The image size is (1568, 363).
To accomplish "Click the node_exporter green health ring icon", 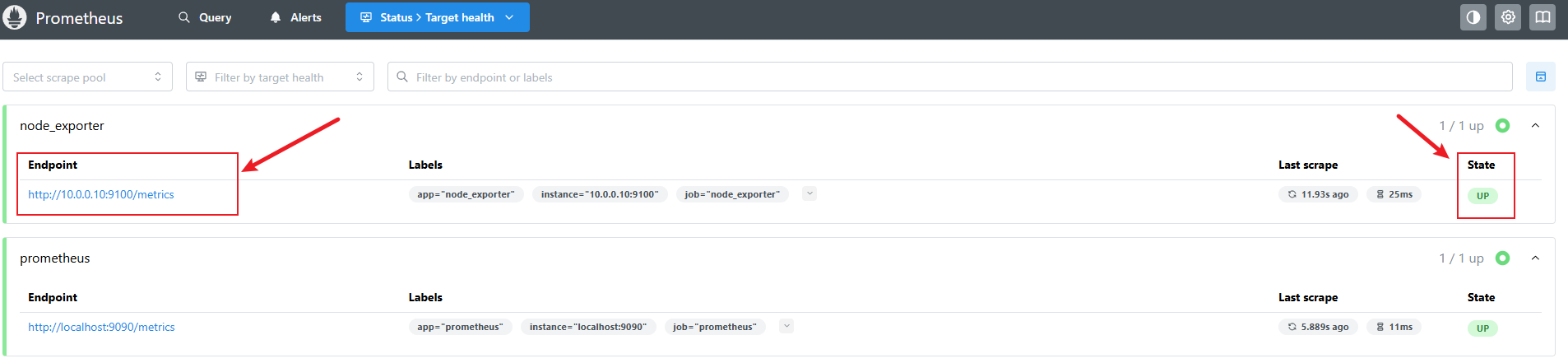I will pos(1502,126).
